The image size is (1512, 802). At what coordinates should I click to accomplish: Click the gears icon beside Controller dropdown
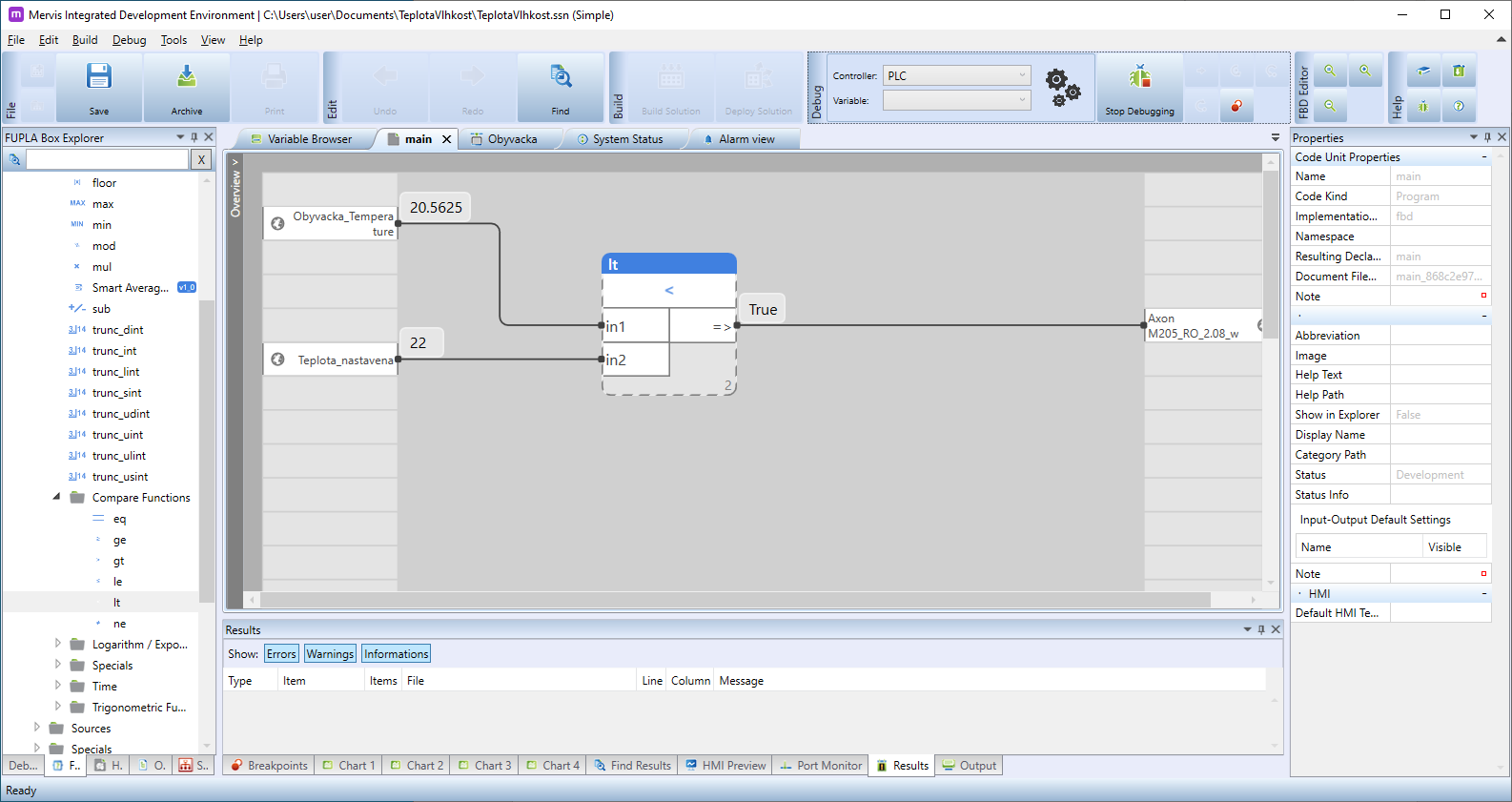[x=1062, y=87]
